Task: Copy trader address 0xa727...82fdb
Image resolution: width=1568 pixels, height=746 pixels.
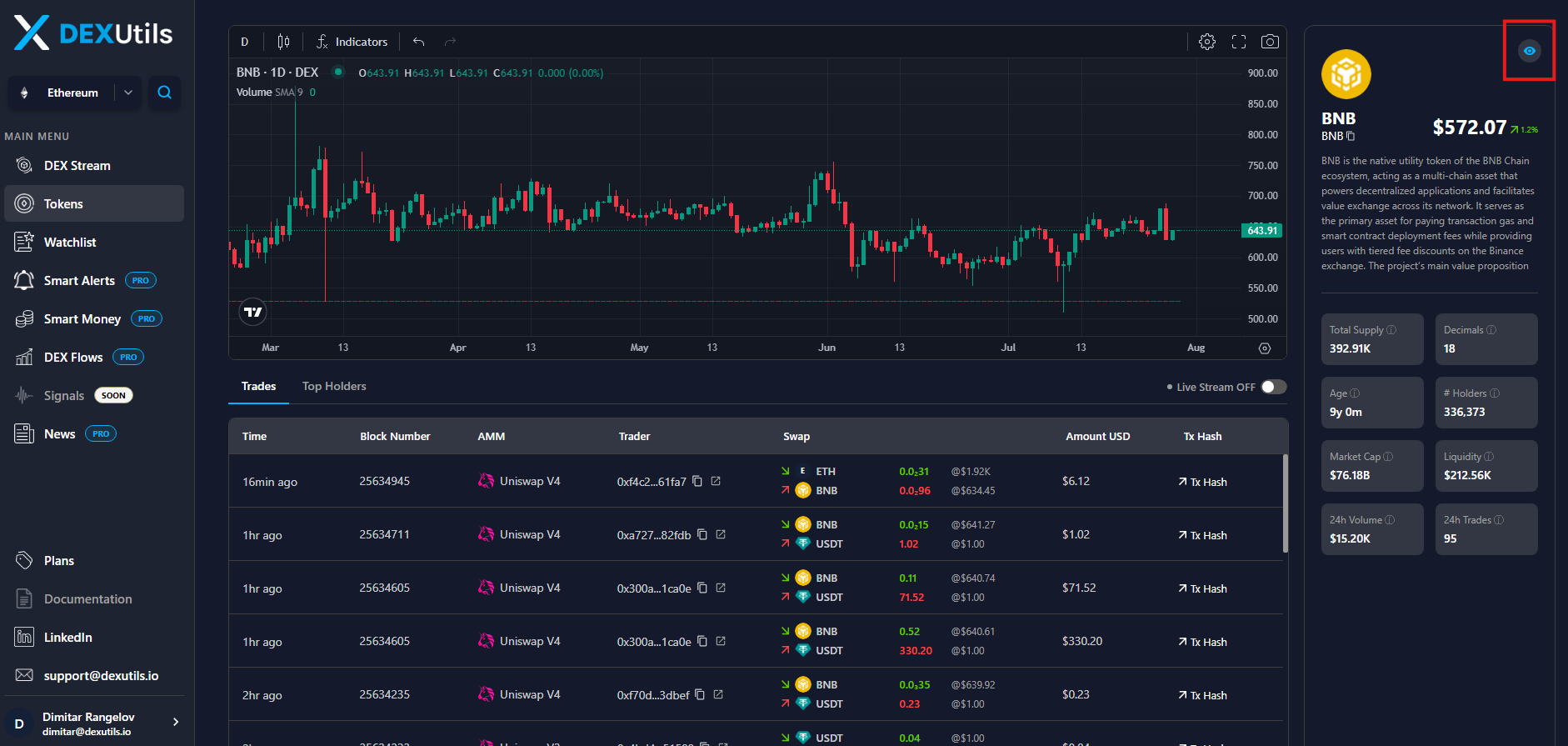Action: (702, 534)
